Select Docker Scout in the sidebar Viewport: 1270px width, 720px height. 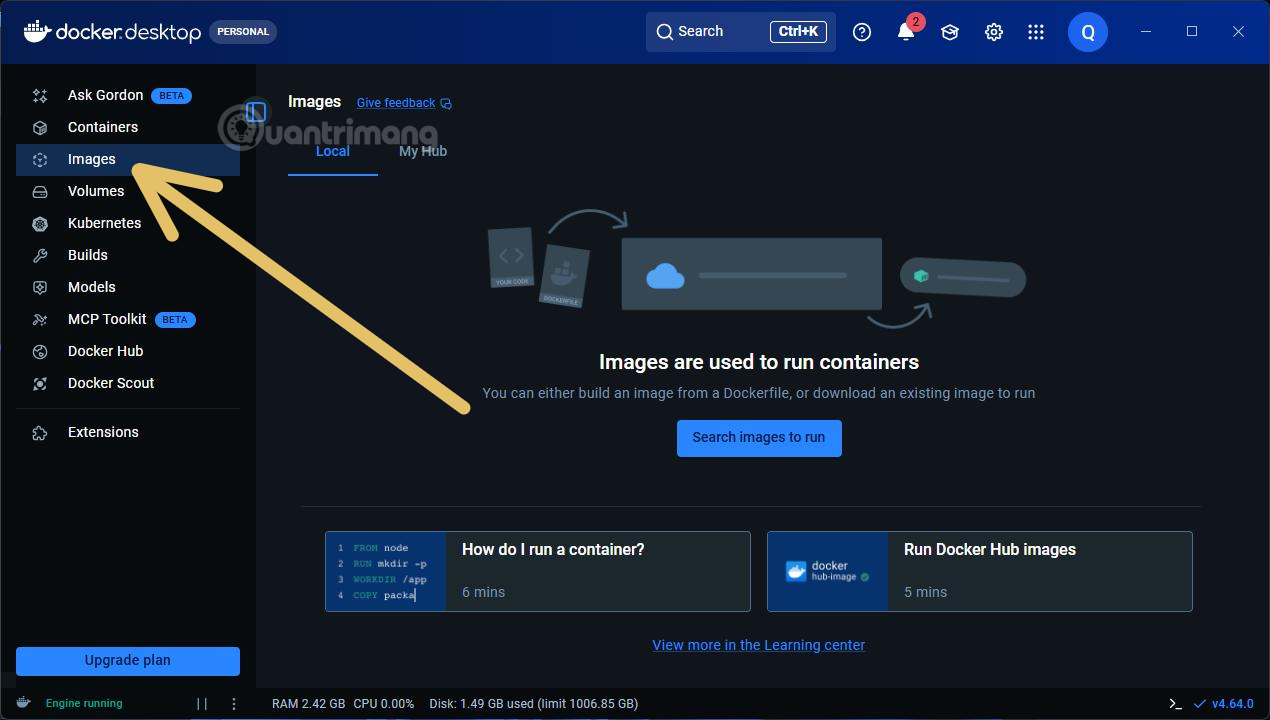[x=128, y=384]
